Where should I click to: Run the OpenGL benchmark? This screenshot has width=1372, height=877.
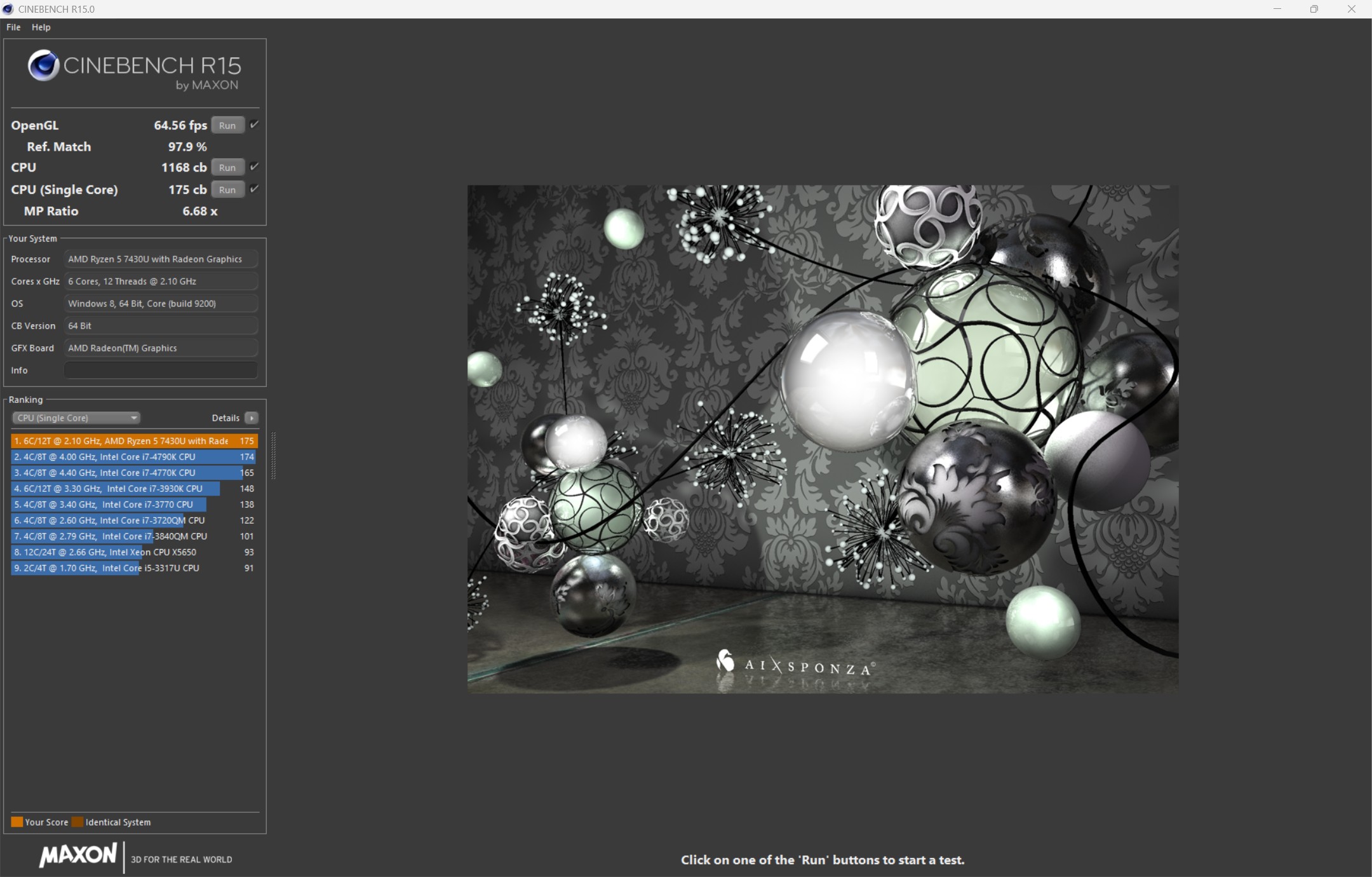pyautogui.click(x=227, y=125)
